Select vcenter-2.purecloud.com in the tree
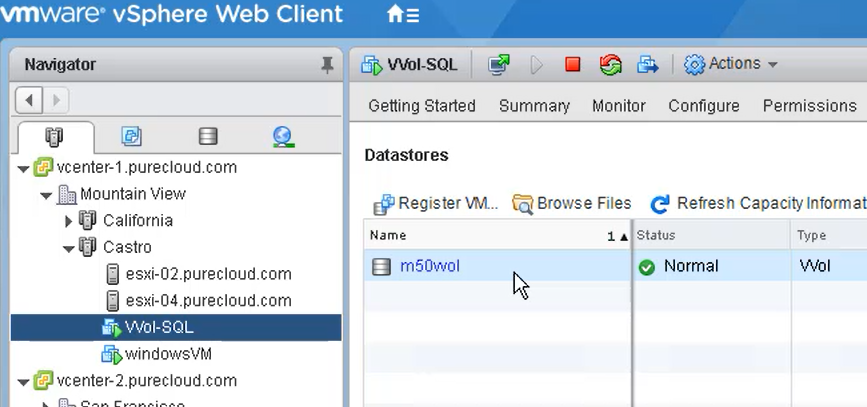Viewport: 867px width, 407px height. click(x=147, y=380)
